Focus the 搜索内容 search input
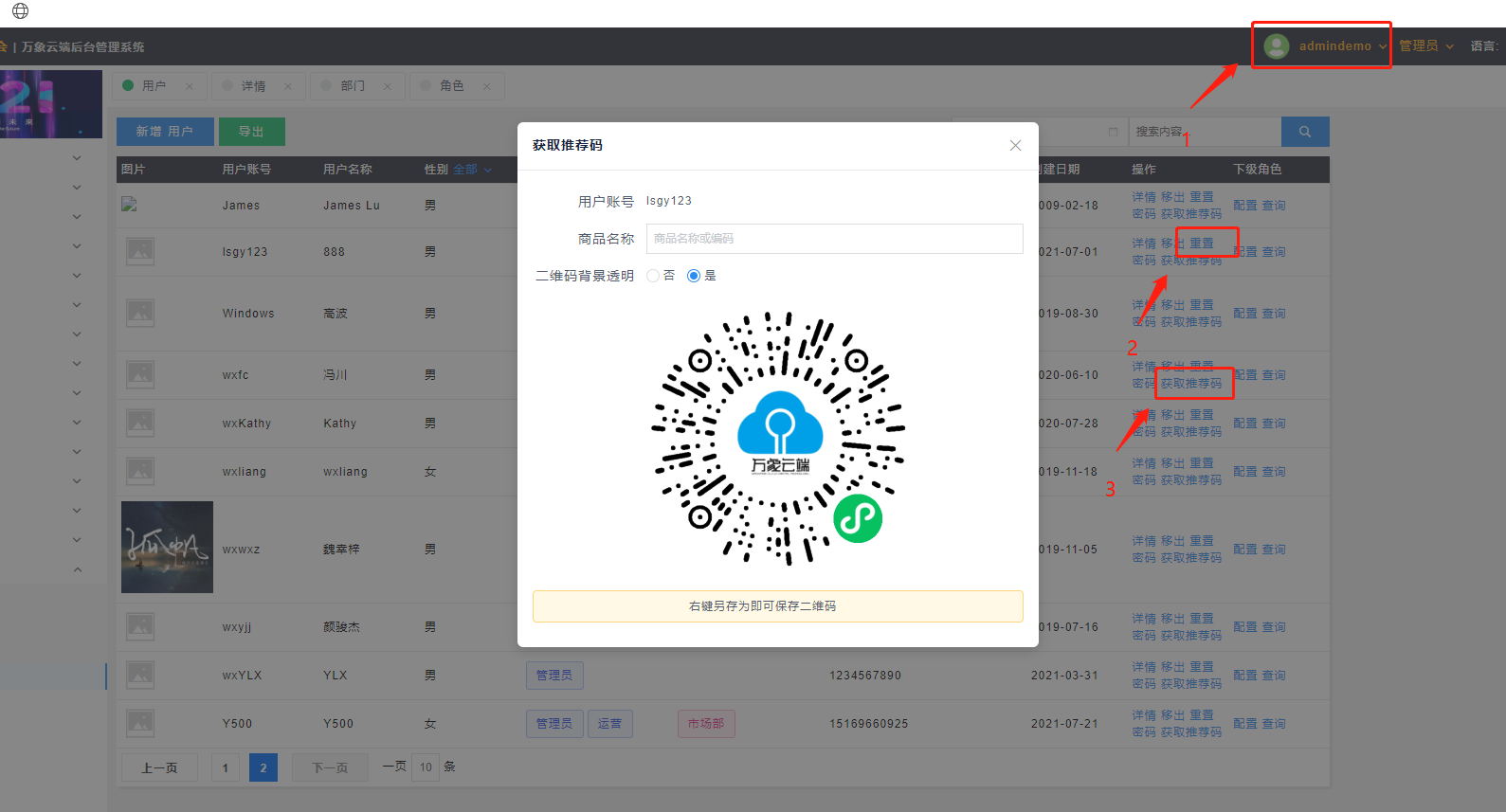 point(1205,132)
